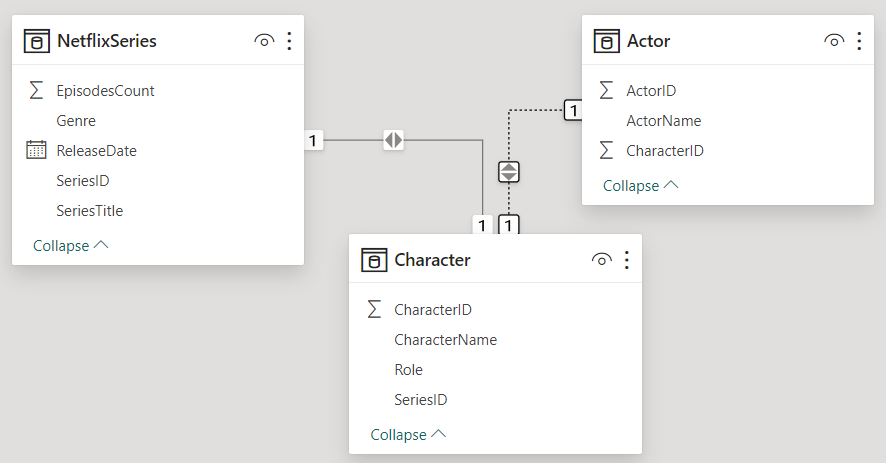Select the CharacterName field
This screenshot has width=886, height=463.
(445, 340)
